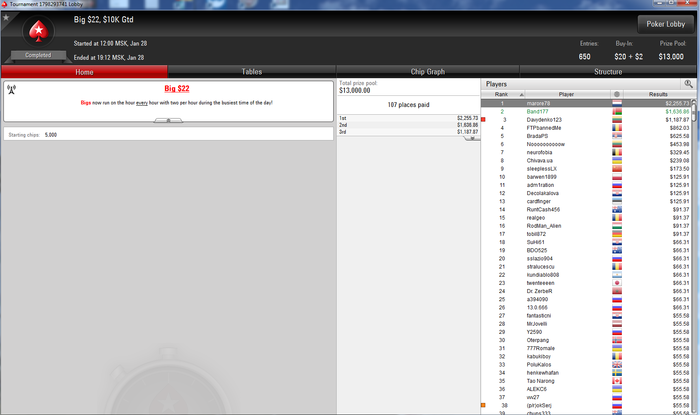This screenshot has width=700, height=415.
Task: Click the $862.03 result value
Action: [x=679, y=128]
